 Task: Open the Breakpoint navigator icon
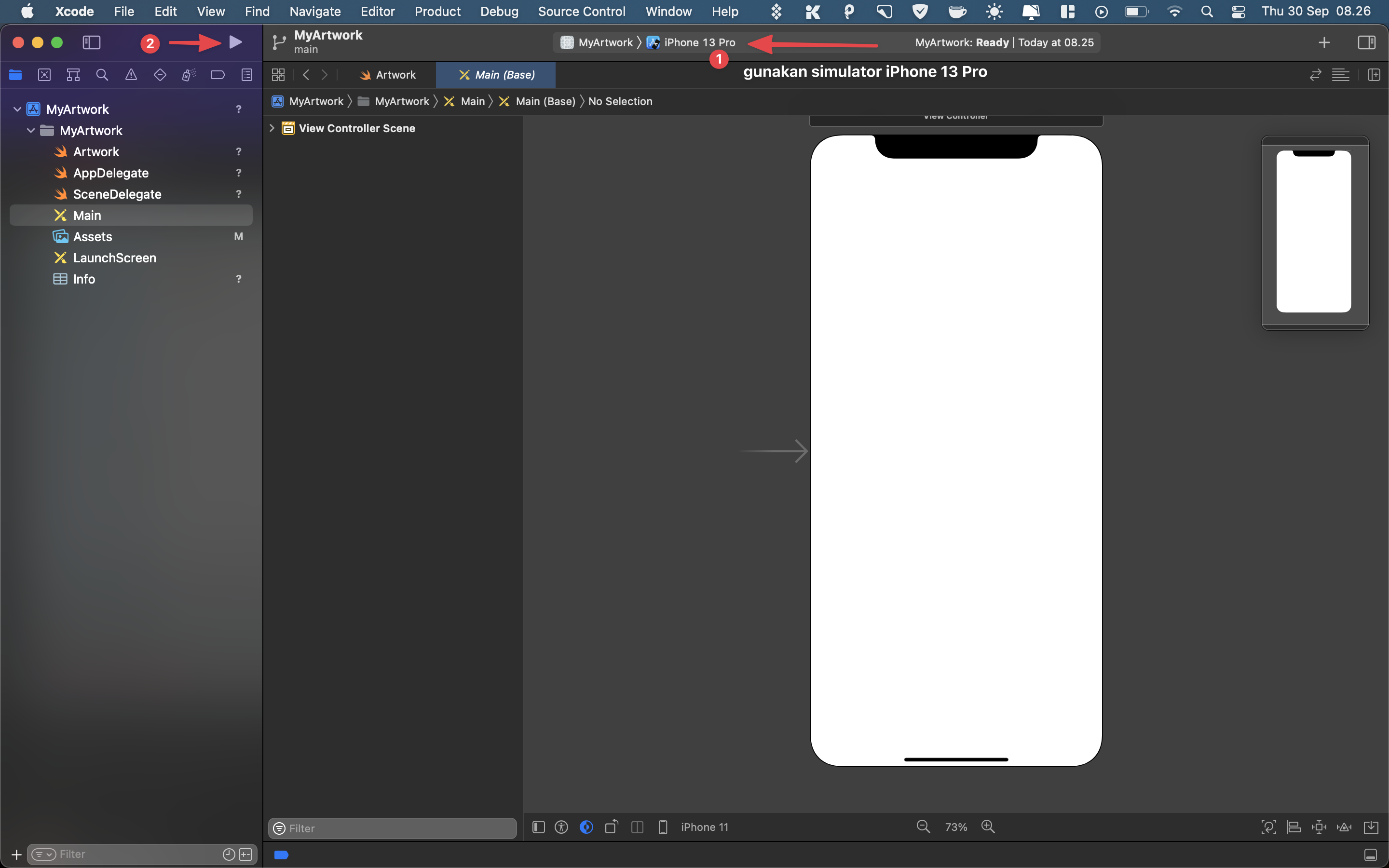218,75
